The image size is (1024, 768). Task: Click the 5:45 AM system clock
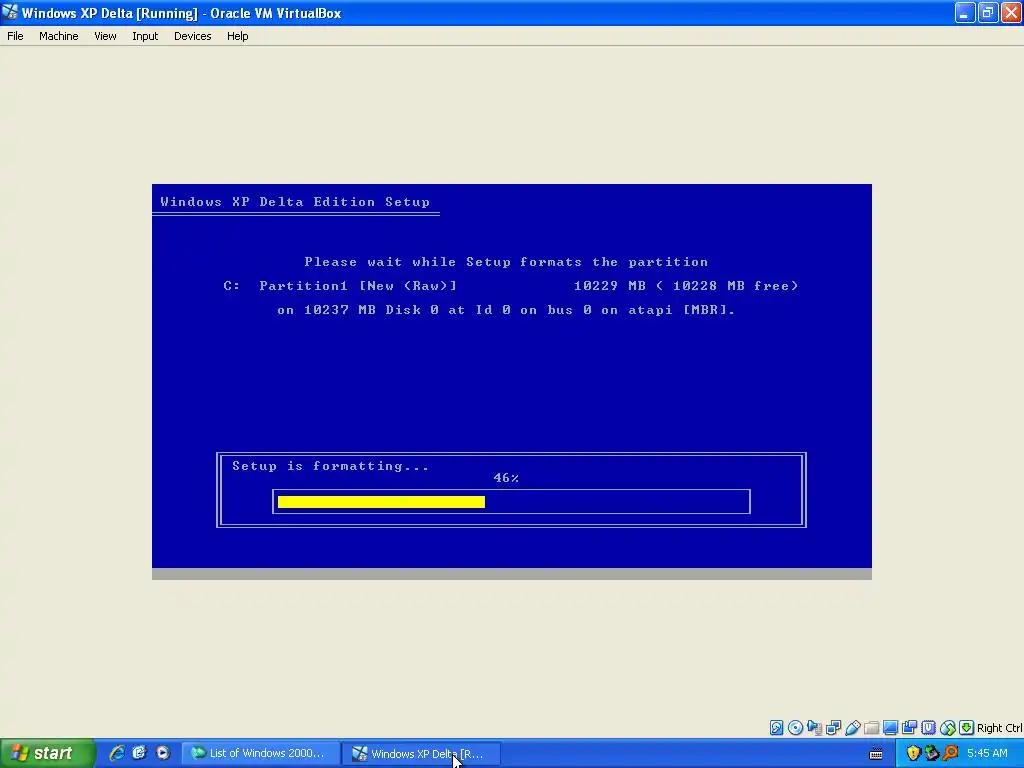987,753
